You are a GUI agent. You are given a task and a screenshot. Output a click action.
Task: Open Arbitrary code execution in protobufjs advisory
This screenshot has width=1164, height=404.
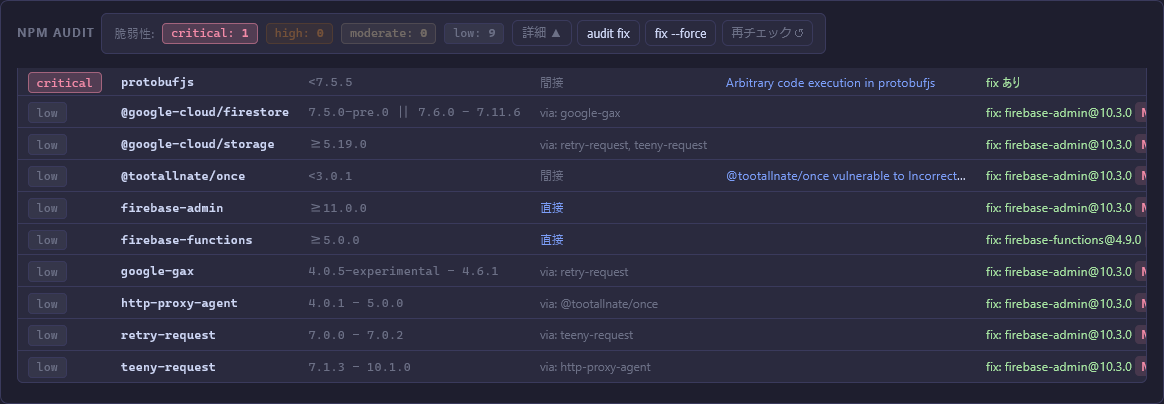point(830,83)
